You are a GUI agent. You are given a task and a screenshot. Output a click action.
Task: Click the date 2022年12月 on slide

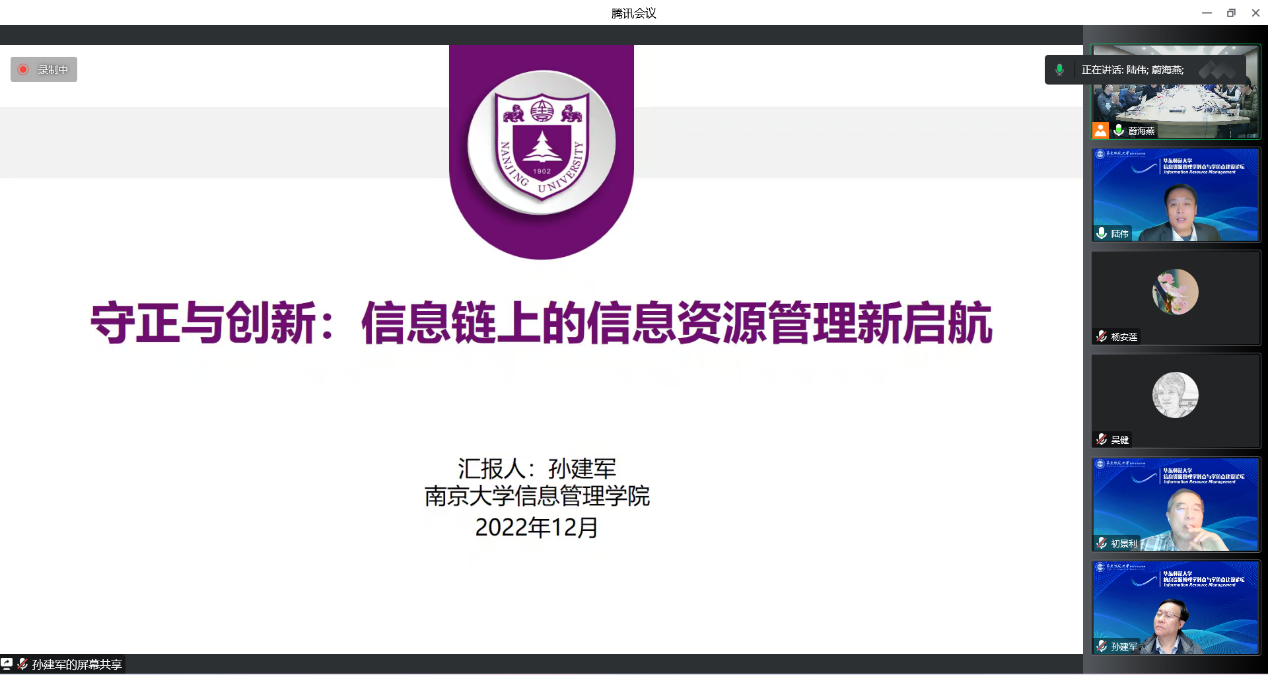(x=537, y=526)
